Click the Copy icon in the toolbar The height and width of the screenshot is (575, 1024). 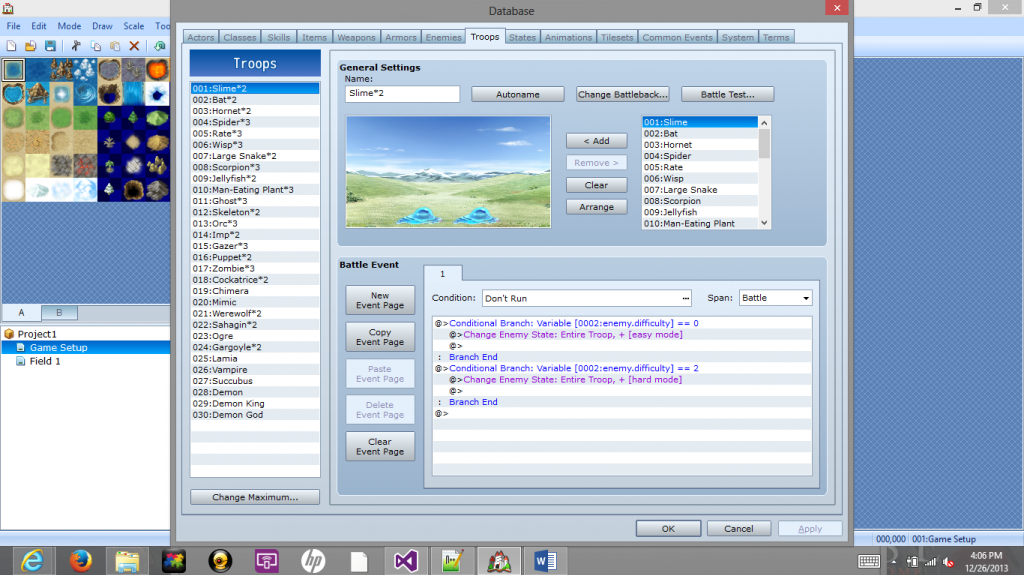(95, 46)
